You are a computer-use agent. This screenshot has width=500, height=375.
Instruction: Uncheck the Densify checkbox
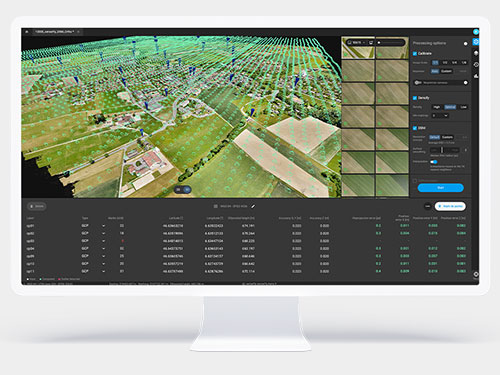(415, 98)
